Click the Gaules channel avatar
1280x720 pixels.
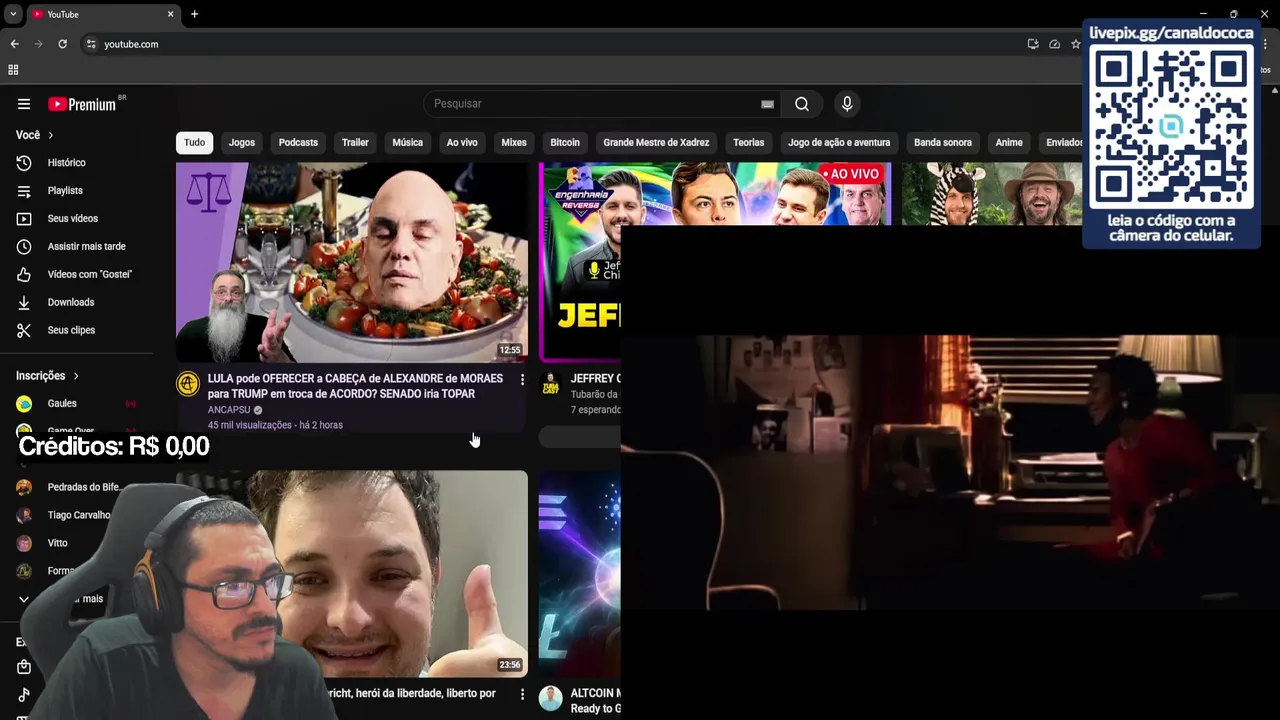click(24, 403)
